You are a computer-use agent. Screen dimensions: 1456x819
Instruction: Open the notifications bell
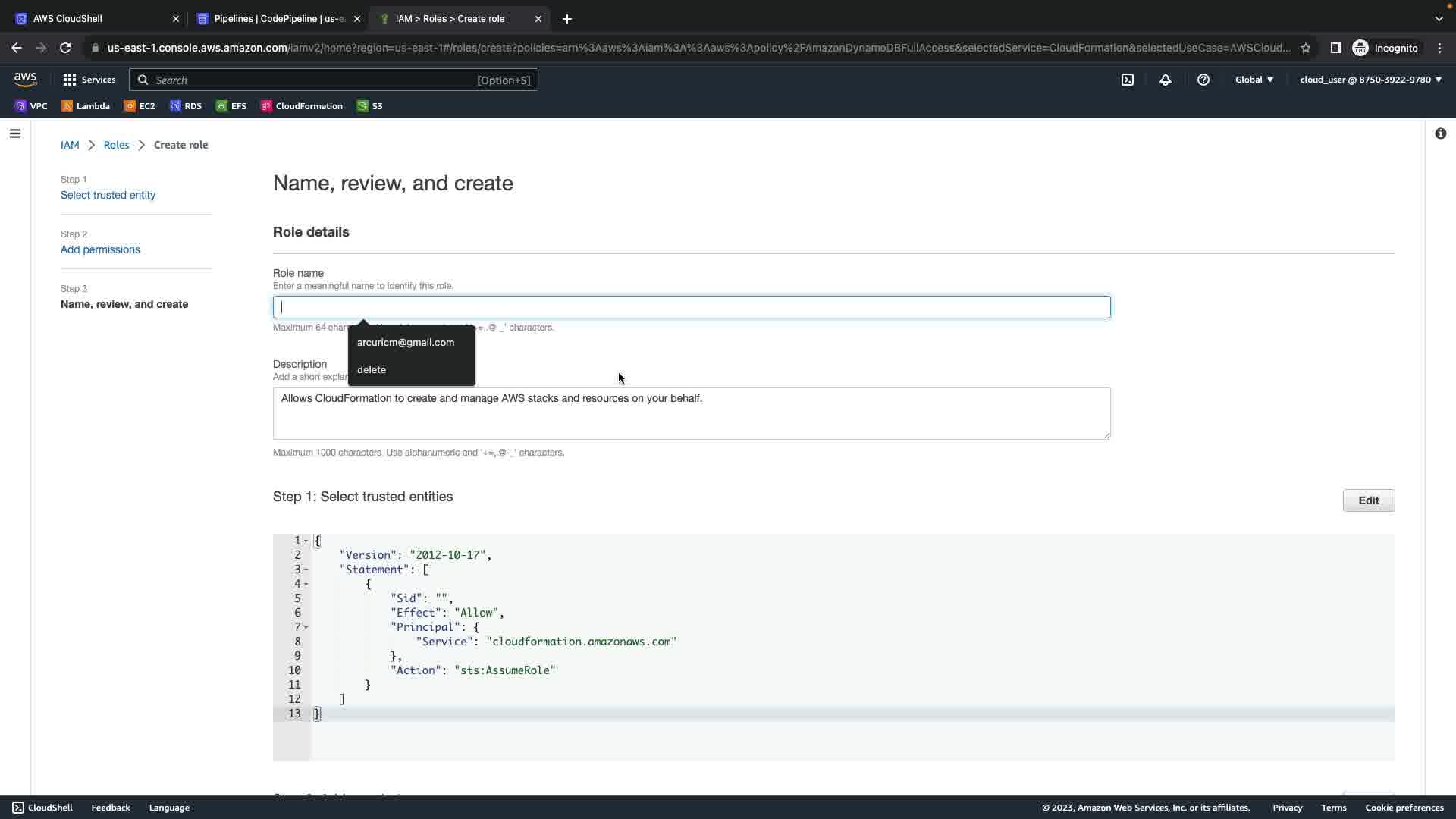tap(1166, 80)
